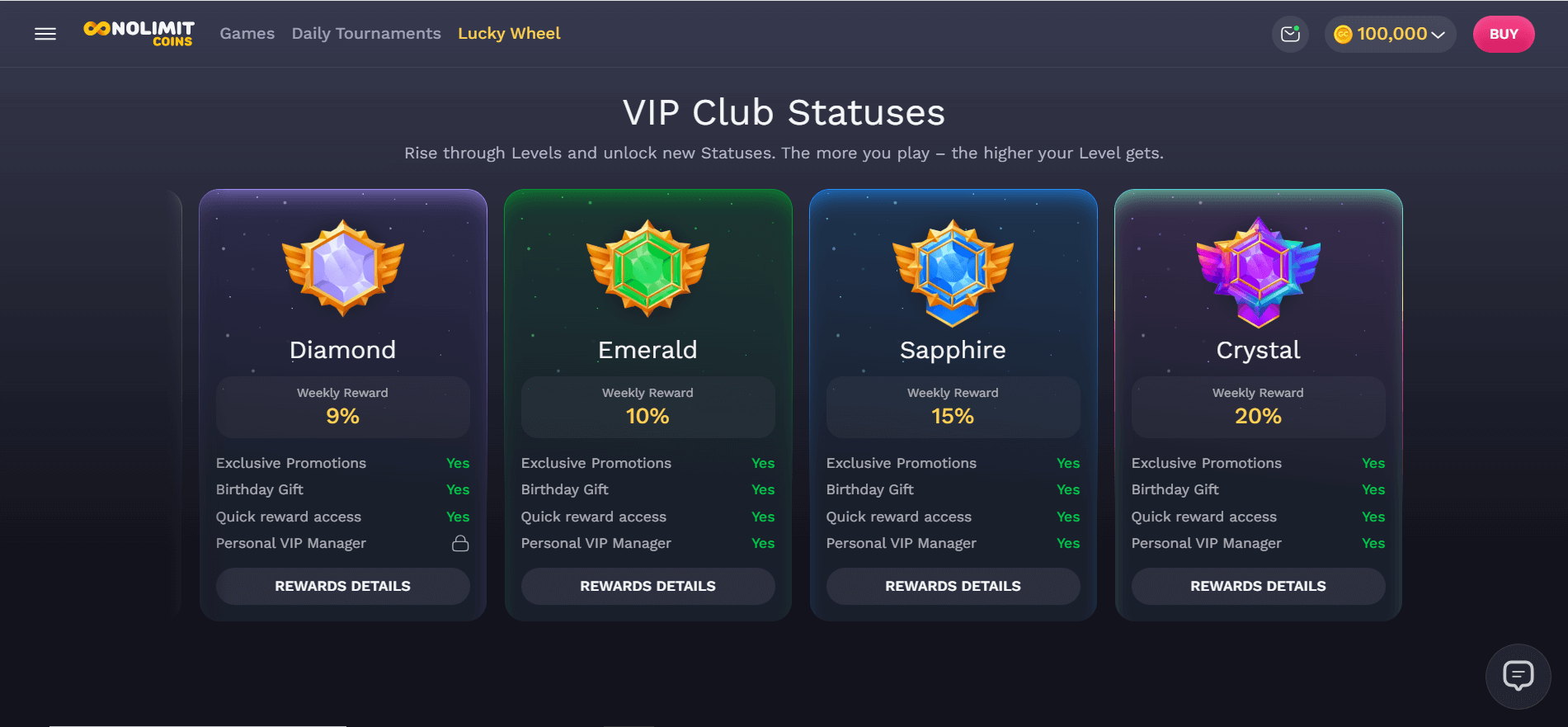Open the Games menu
The width and height of the screenshot is (1568, 727).
pos(247,34)
